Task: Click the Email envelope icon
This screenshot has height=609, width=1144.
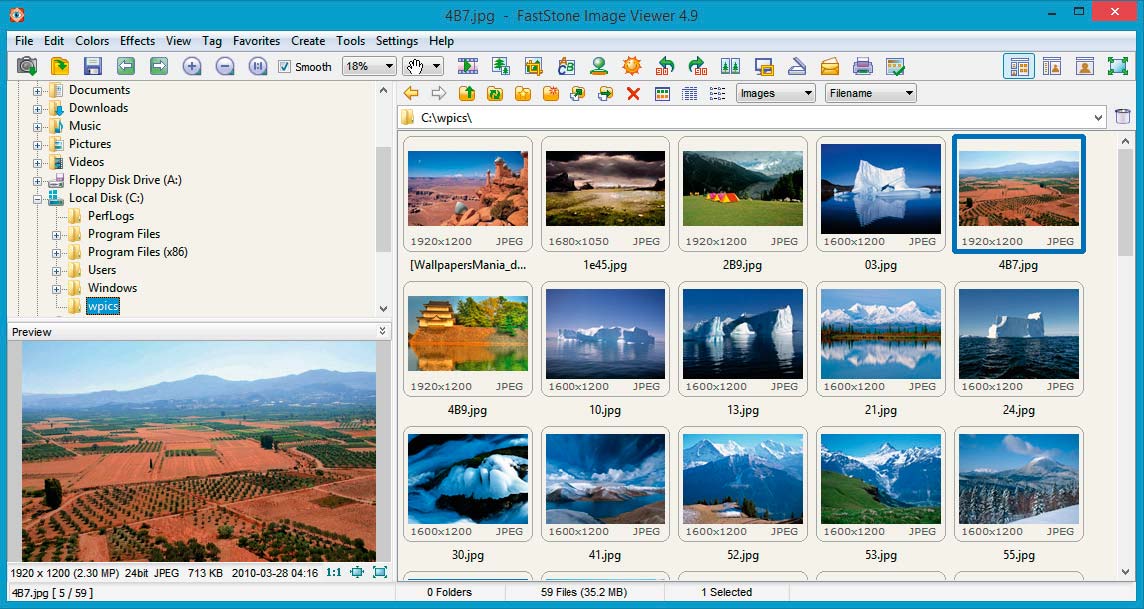Action: 830,66
